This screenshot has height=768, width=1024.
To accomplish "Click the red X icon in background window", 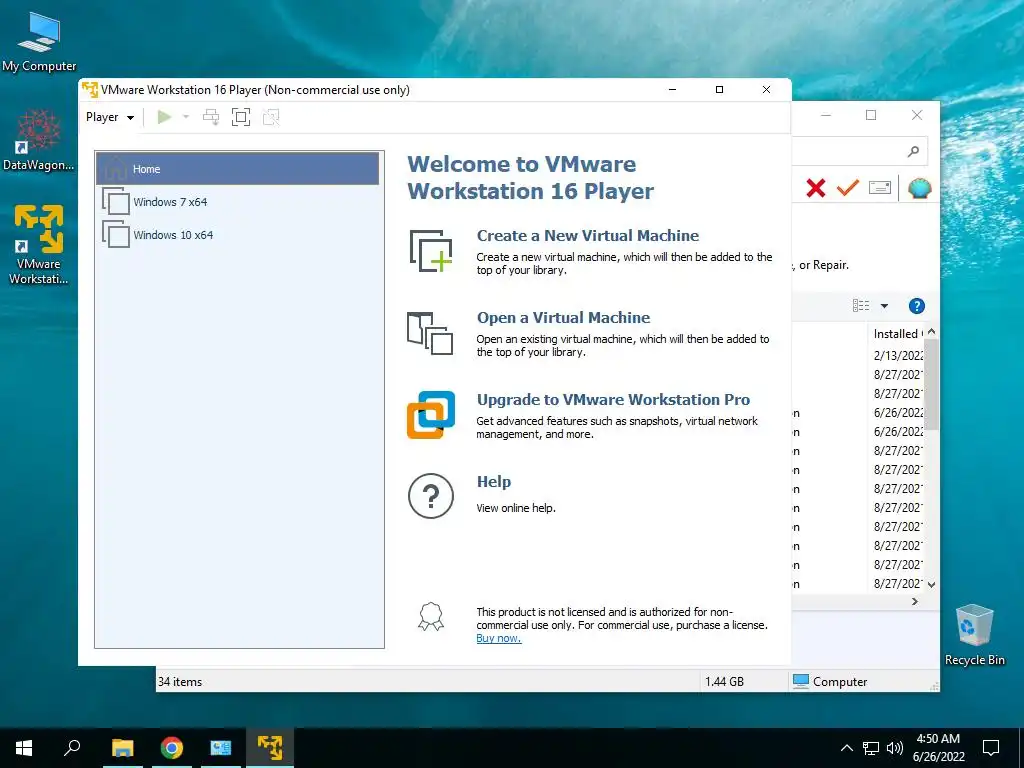I will pos(816,188).
